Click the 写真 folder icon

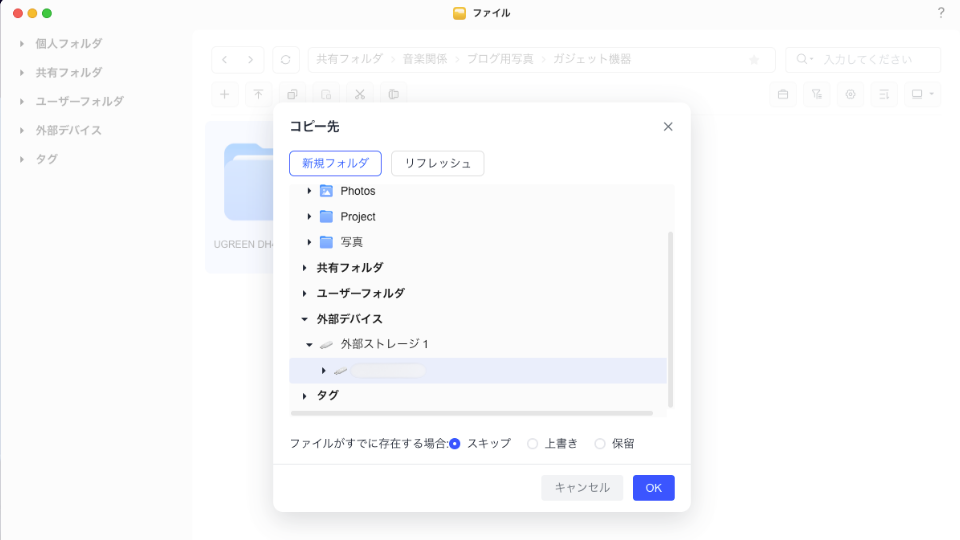[x=326, y=242]
